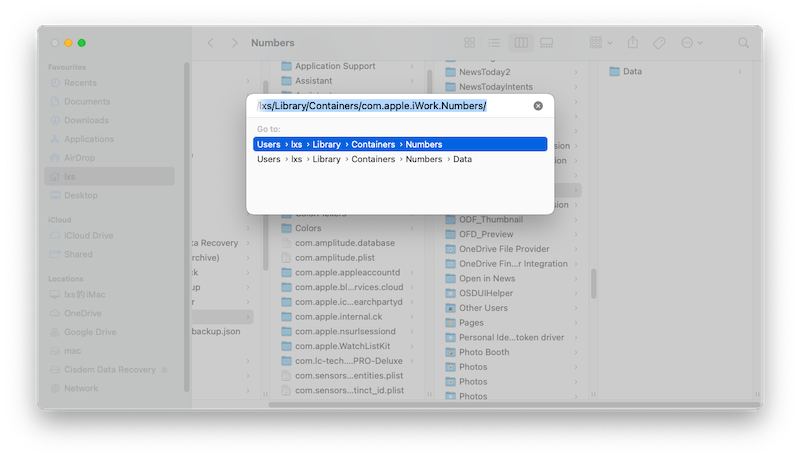Screen dimensions: 800x459
Task: Select the mac volume in sidebar
Action: click(x=109, y=351)
